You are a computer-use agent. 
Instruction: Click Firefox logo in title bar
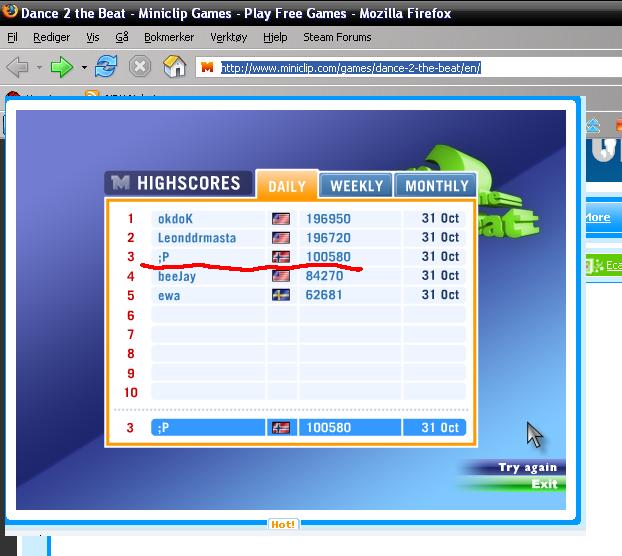10,11
